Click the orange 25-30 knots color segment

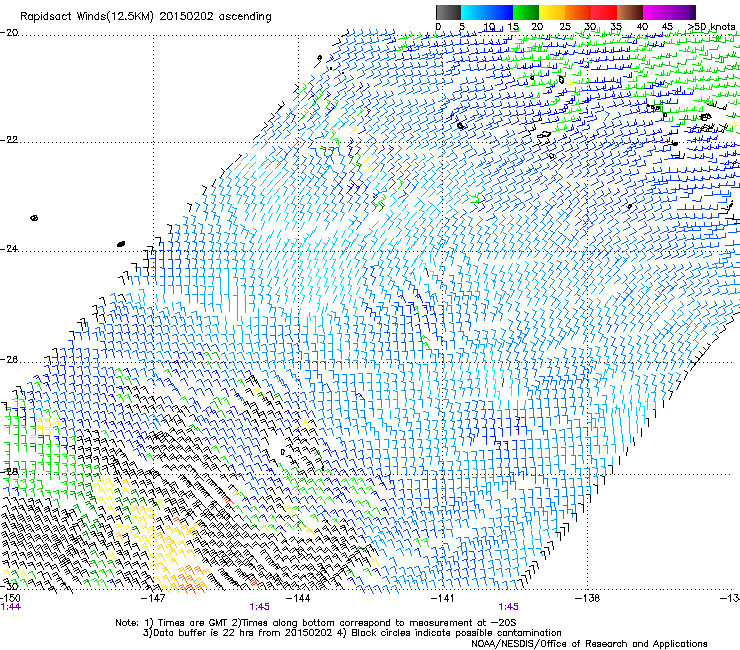point(578,12)
